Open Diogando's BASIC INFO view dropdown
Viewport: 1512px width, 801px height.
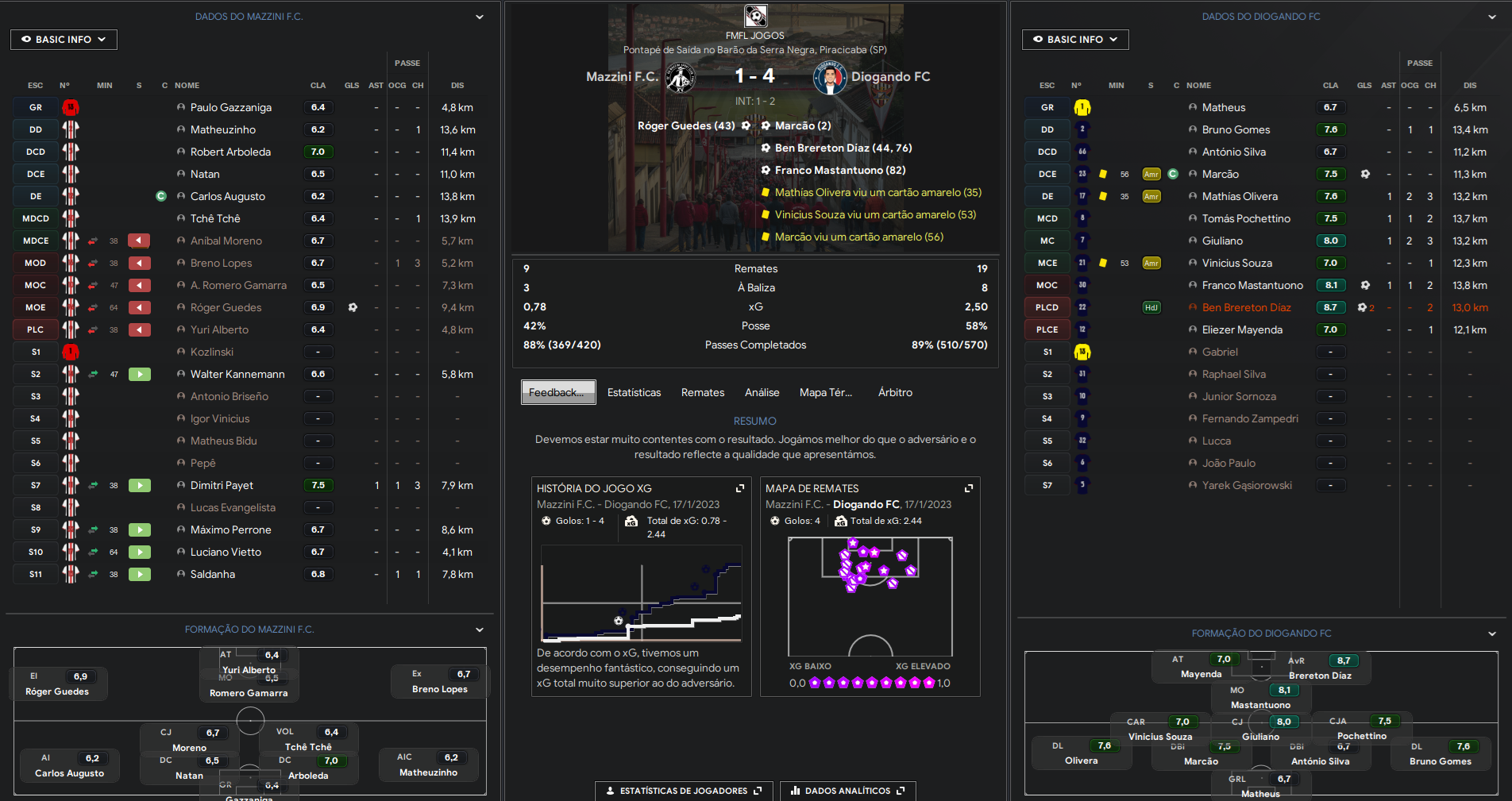1074,40
